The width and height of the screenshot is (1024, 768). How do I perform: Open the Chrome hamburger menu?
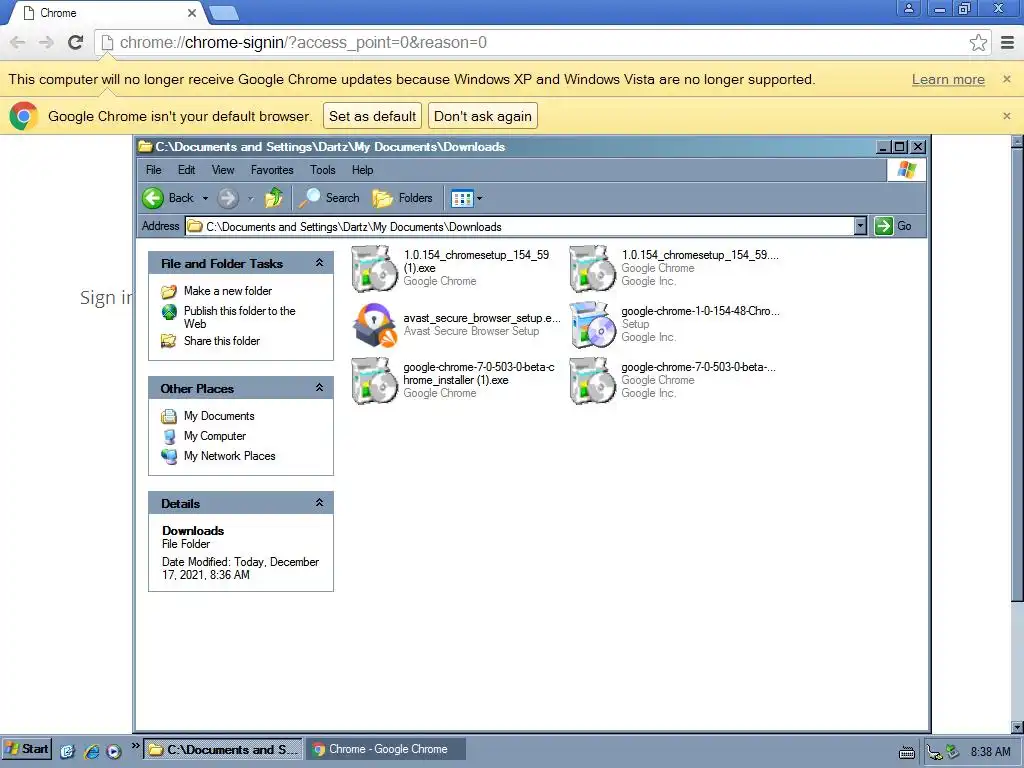(x=1008, y=42)
